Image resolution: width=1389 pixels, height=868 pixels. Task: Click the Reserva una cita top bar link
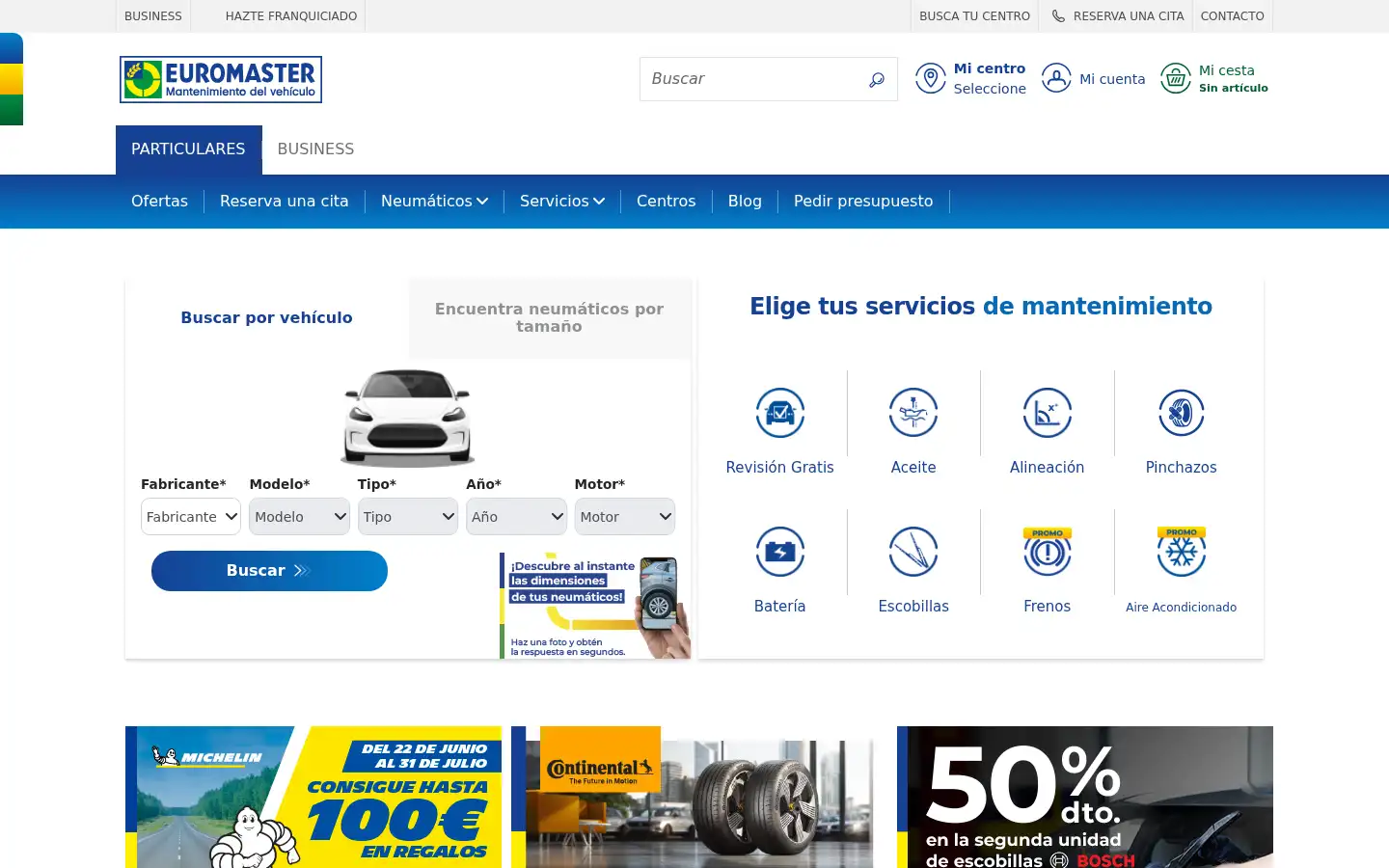tap(1129, 16)
